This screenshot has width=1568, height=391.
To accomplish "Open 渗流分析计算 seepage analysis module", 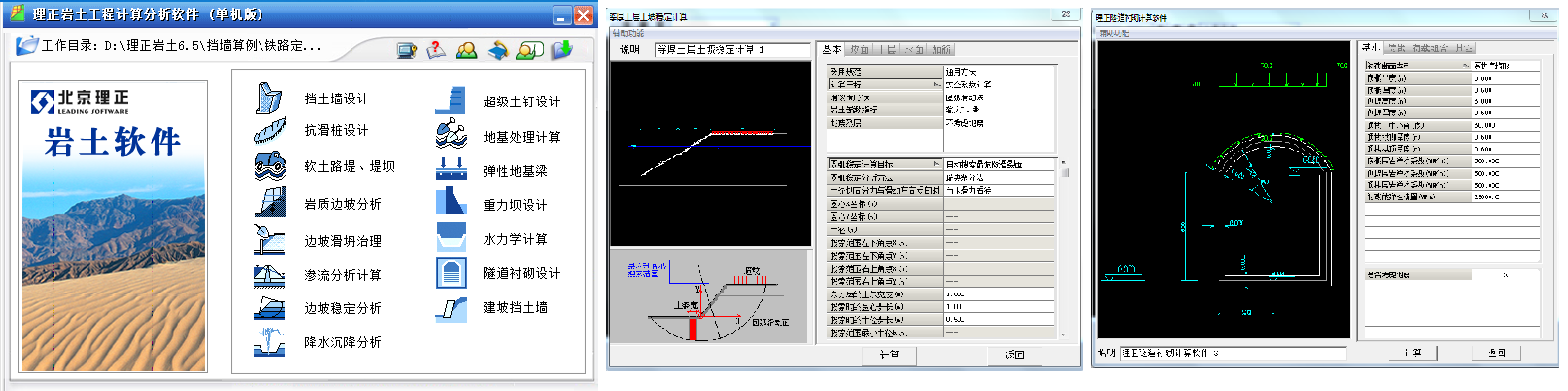I will click(x=343, y=275).
